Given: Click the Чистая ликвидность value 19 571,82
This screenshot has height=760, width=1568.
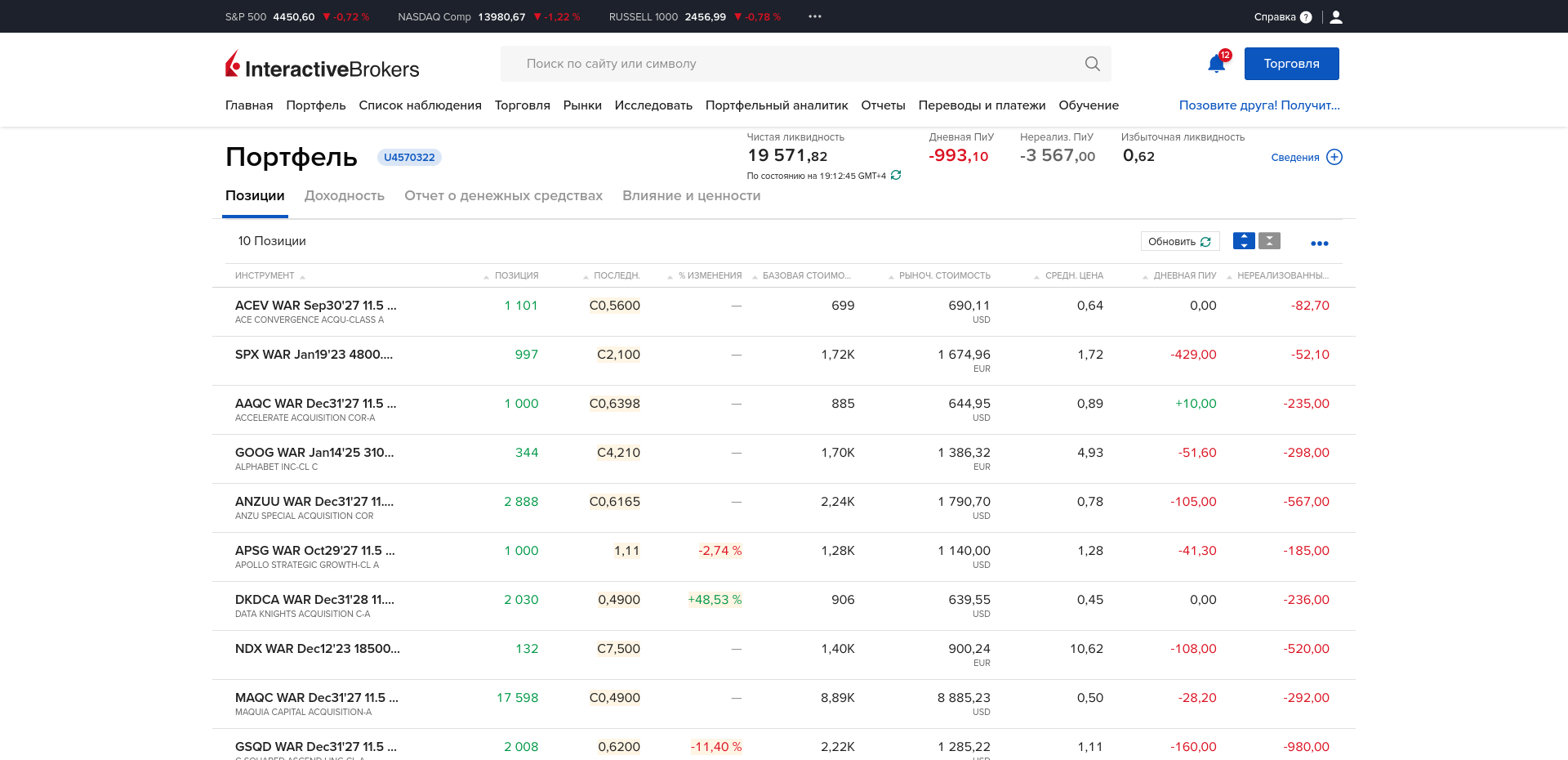Looking at the screenshot, I should click(788, 156).
